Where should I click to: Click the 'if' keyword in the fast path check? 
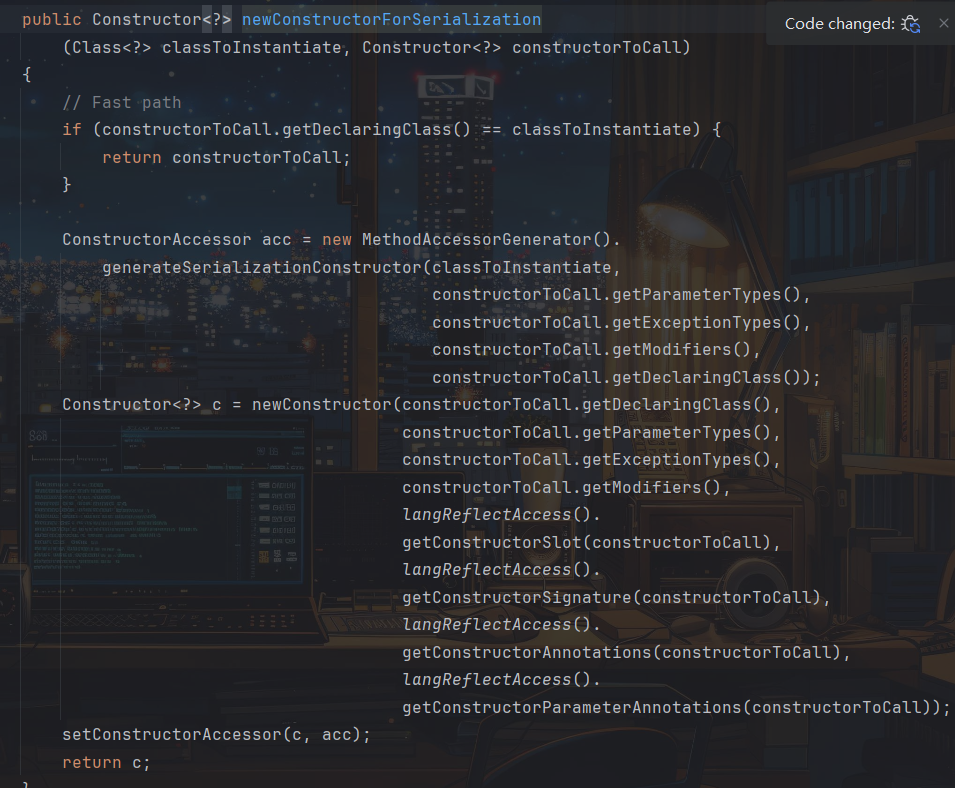coord(72,129)
